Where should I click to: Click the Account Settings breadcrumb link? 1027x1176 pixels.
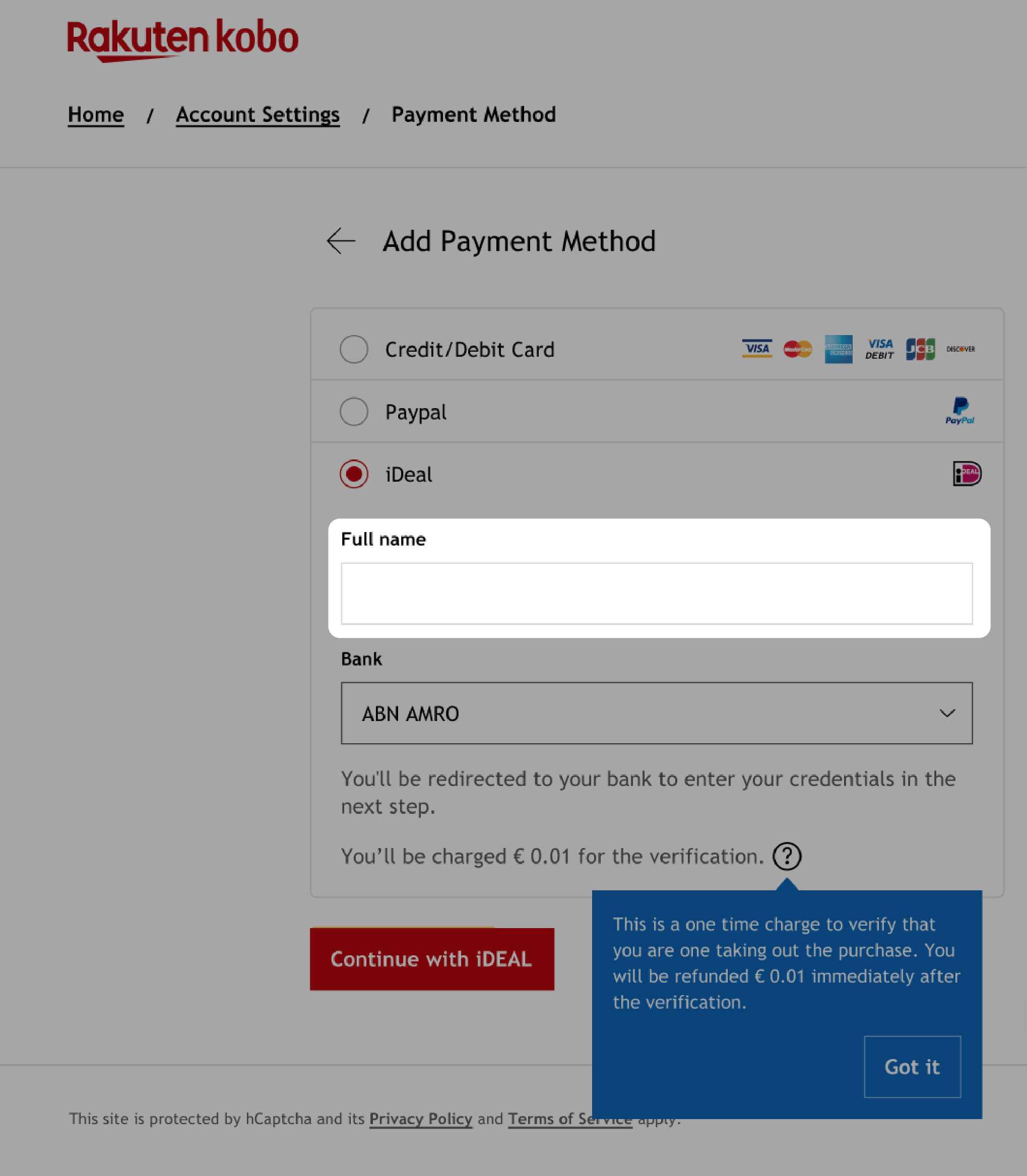click(257, 113)
